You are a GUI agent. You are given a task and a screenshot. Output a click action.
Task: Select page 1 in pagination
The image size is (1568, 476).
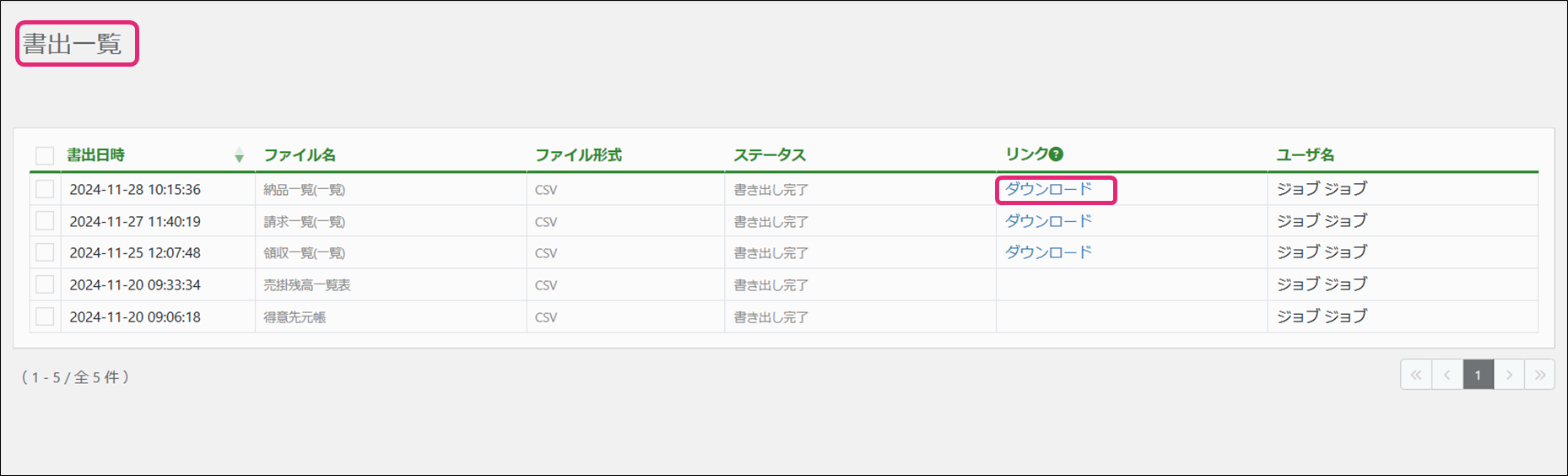[x=1478, y=376]
